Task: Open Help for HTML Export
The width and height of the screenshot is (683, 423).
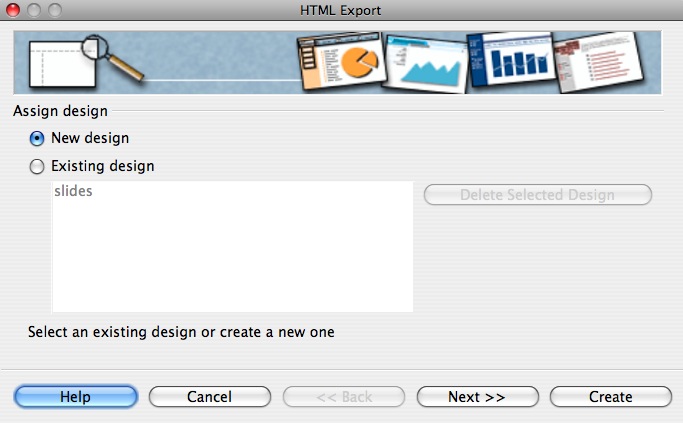Action: coord(75,397)
